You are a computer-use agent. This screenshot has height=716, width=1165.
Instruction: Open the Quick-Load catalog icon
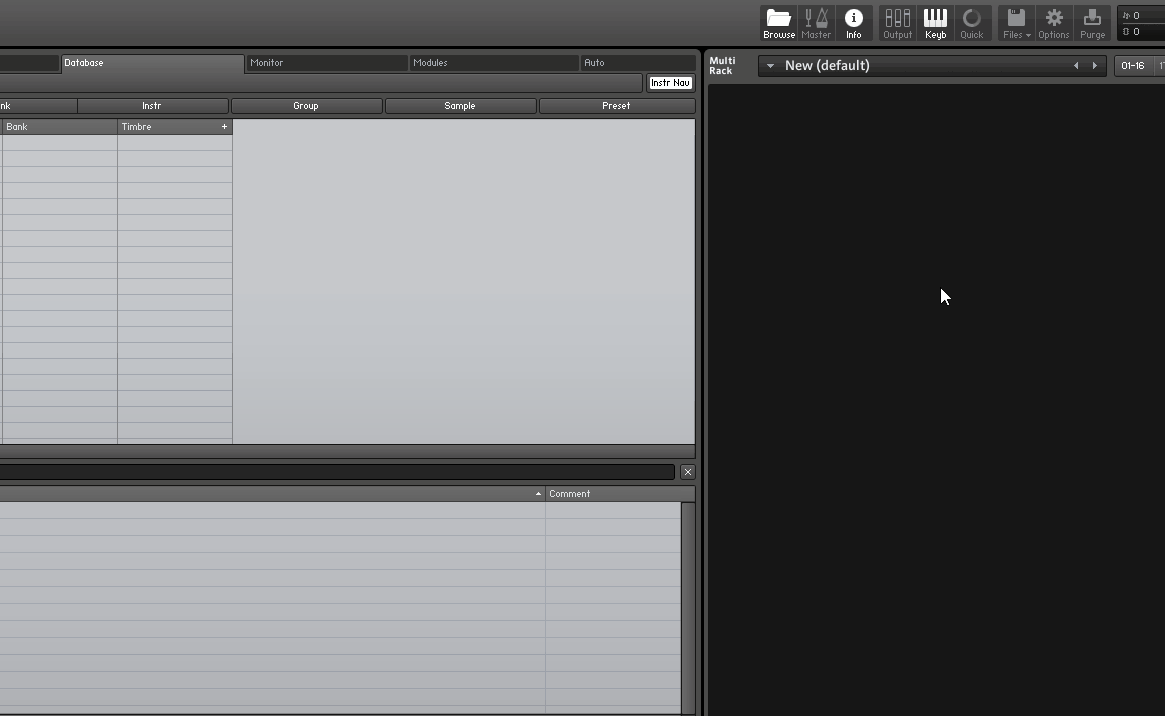coord(972,22)
